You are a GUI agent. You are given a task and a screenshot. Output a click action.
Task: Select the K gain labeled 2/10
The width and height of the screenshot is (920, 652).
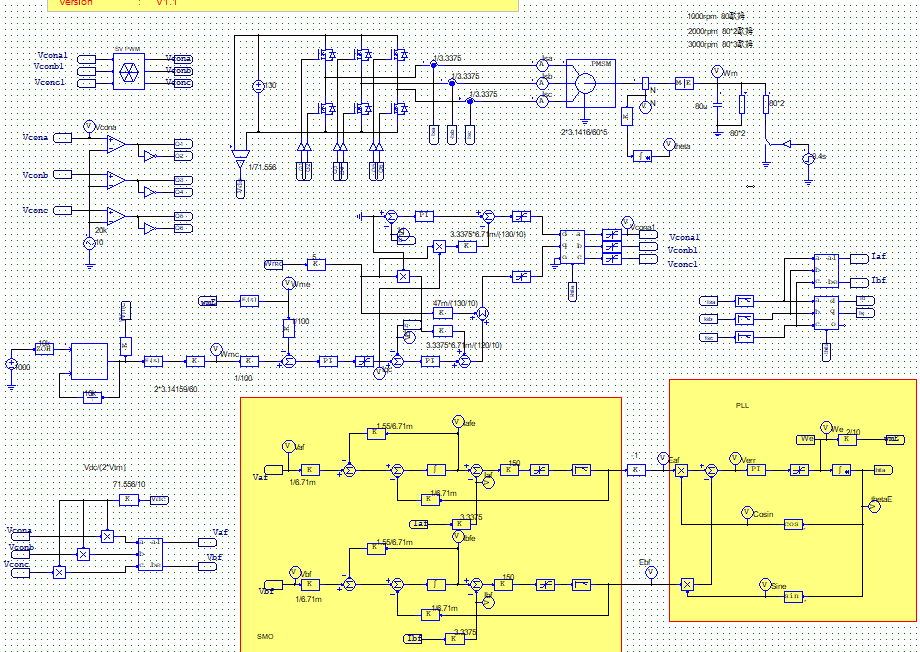[847, 439]
